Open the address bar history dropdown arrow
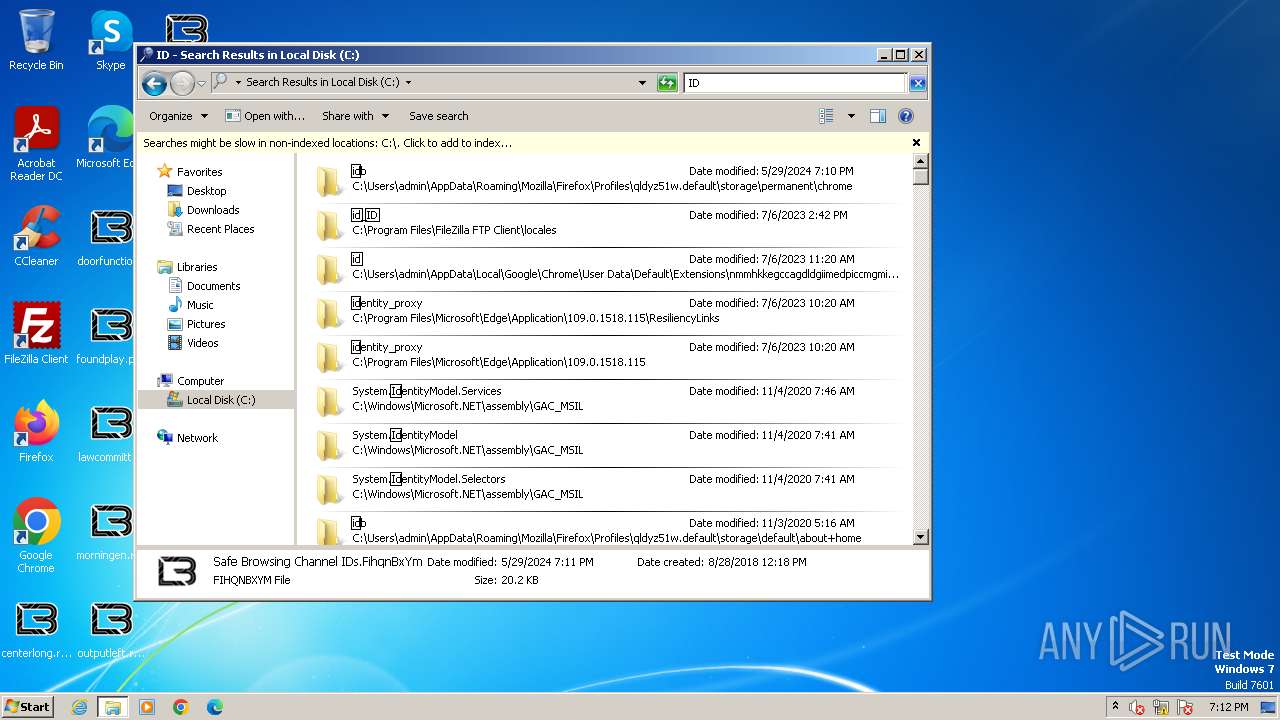1280x720 pixels. tap(642, 83)
